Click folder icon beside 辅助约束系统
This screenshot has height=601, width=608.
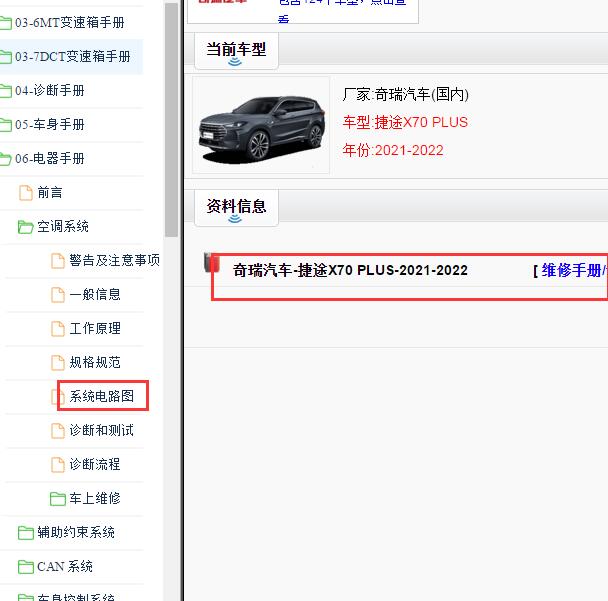26,532
